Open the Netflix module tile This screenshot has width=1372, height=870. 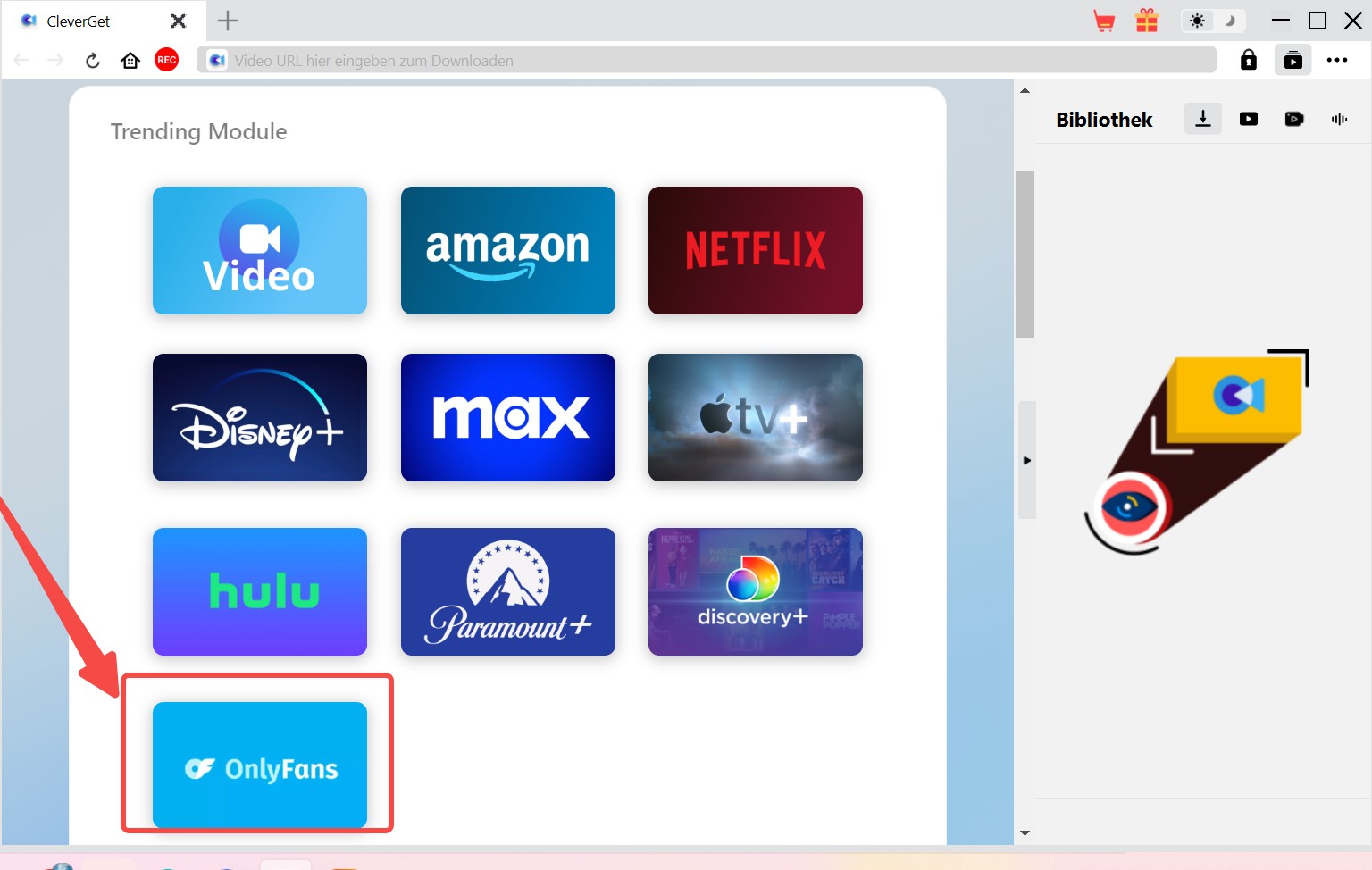pos(756,250)
